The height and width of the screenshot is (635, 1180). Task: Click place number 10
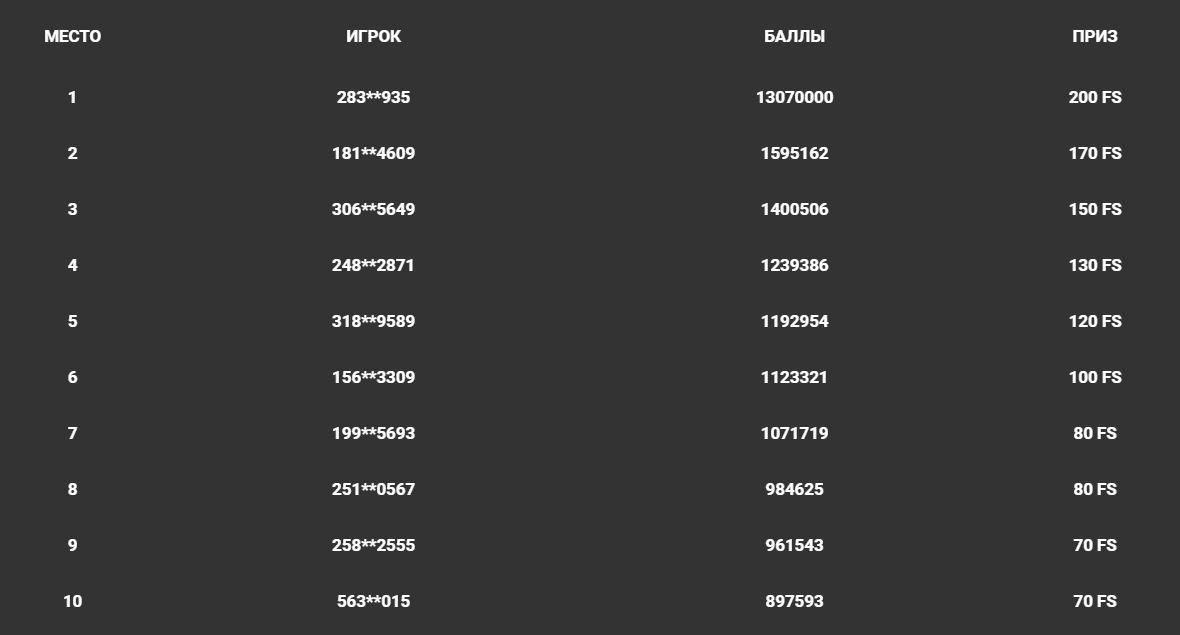72,601
